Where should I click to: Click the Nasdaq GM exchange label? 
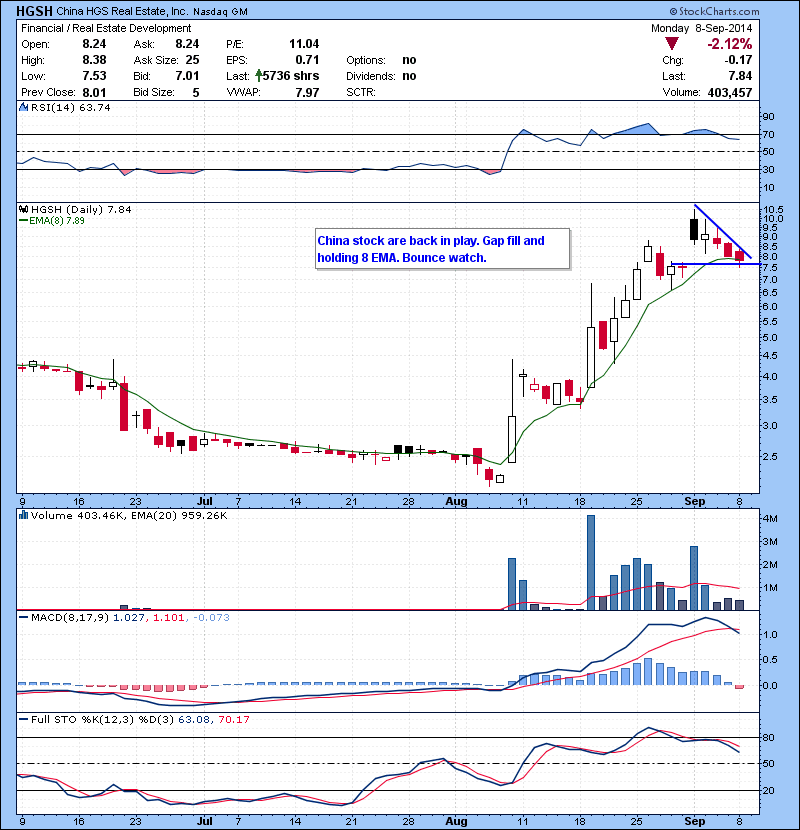click(220, 12)
